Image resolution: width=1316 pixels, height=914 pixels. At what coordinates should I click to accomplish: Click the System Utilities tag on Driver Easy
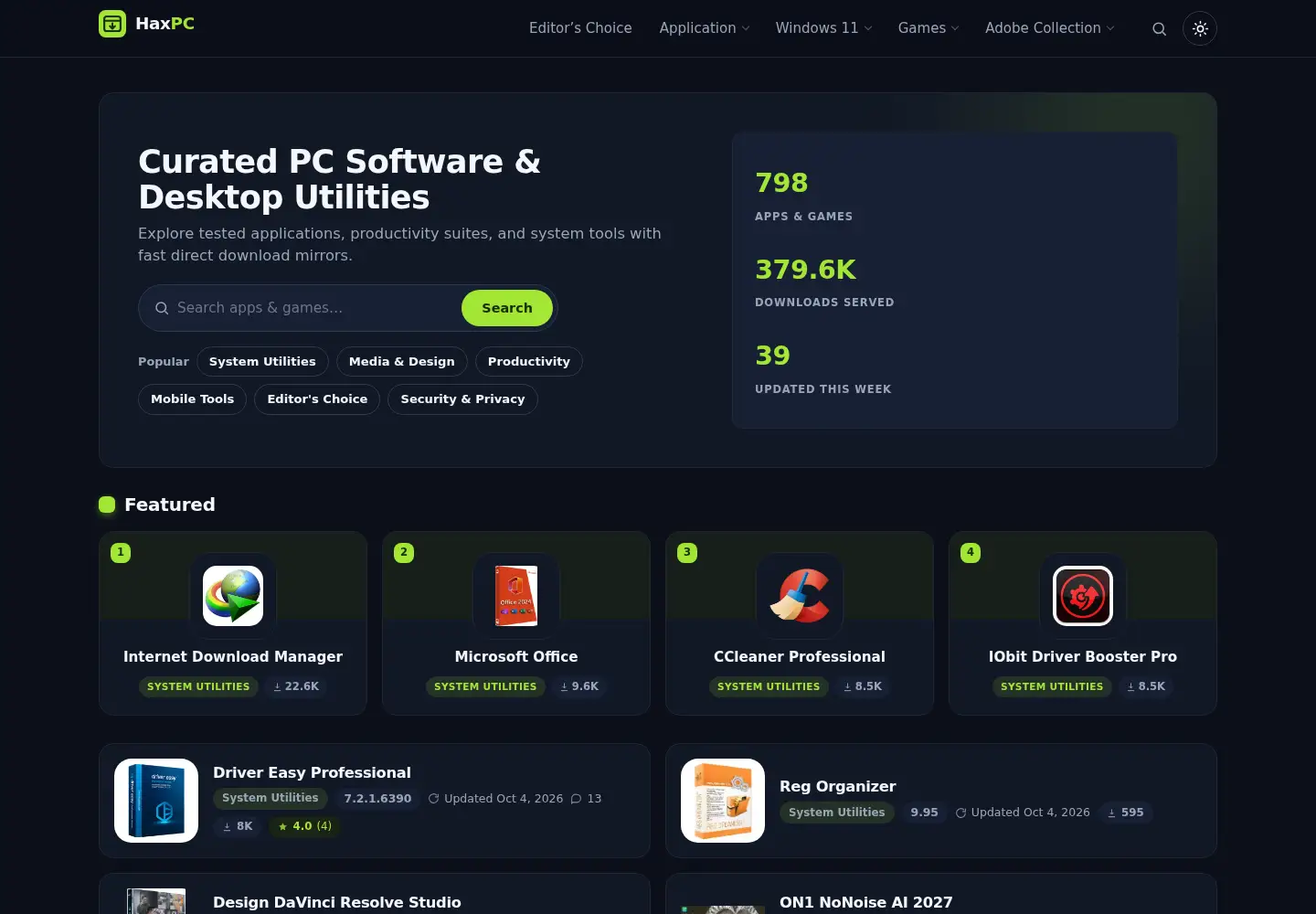tap(271, 798)
